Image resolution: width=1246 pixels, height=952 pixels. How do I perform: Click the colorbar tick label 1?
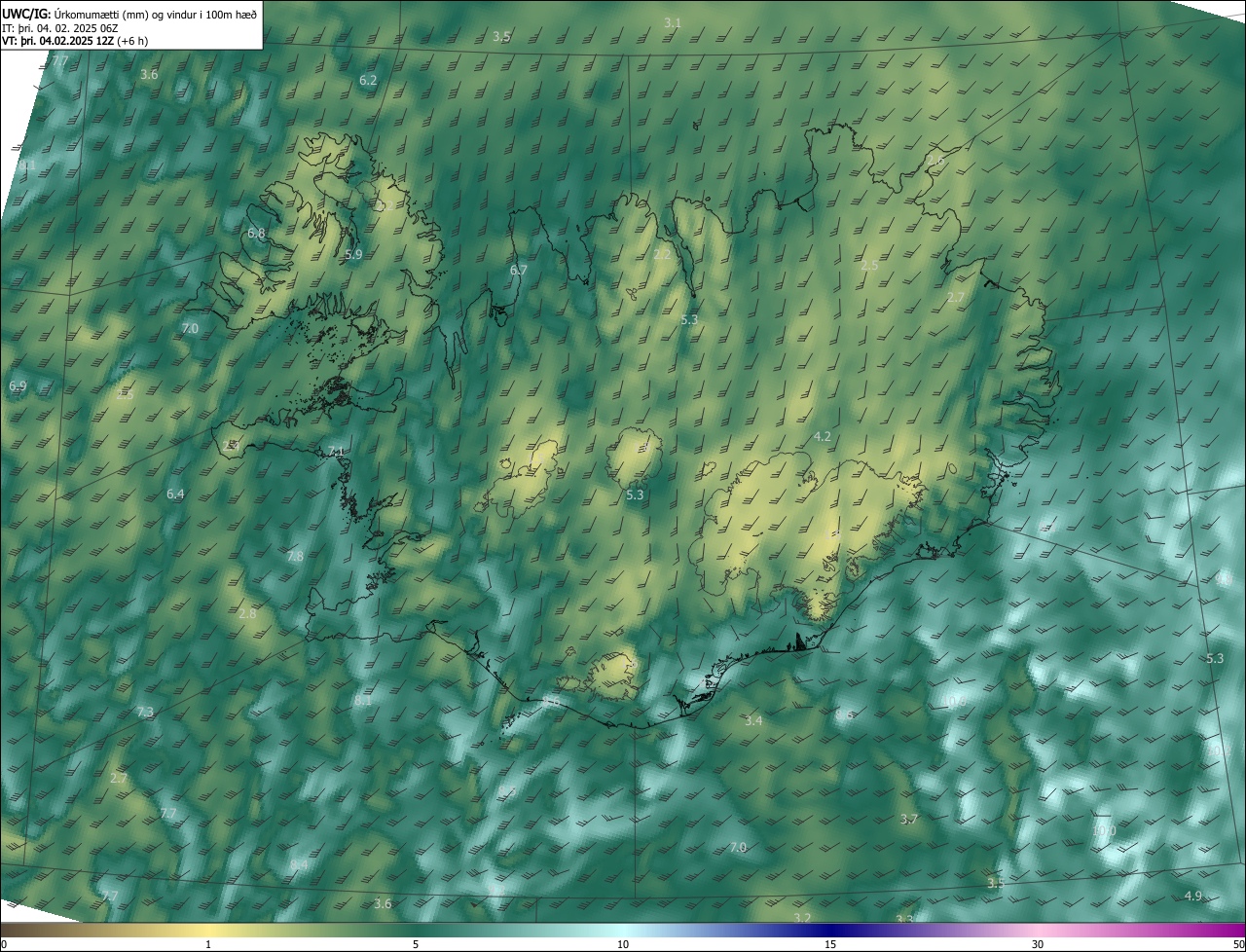(208, 944)
